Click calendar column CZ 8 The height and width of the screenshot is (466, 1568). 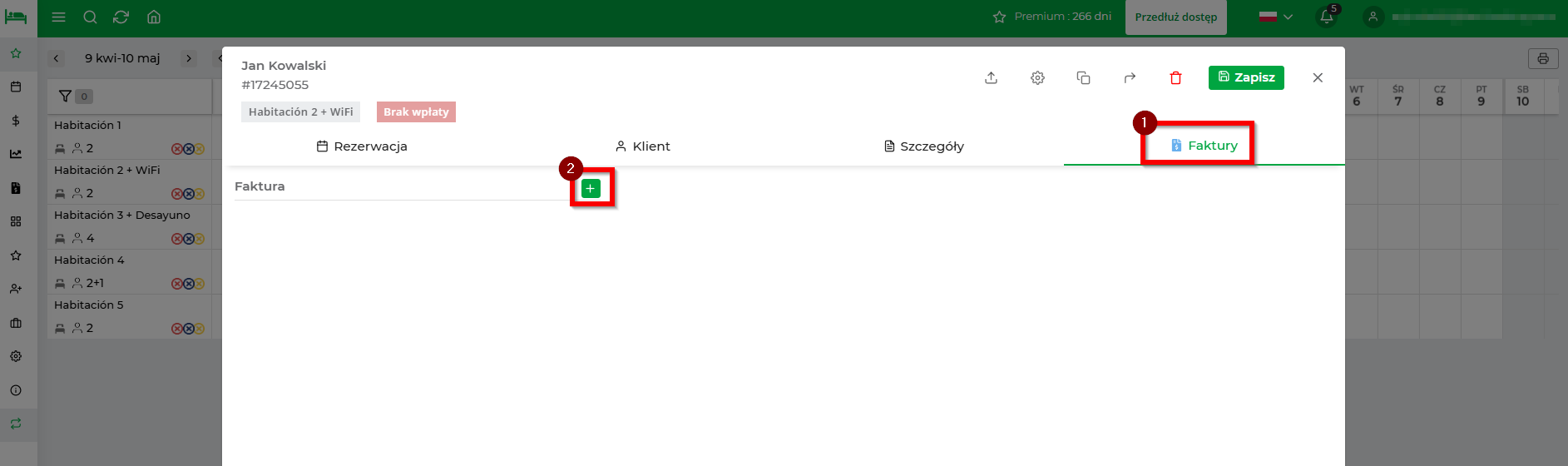coord(1440,97)
